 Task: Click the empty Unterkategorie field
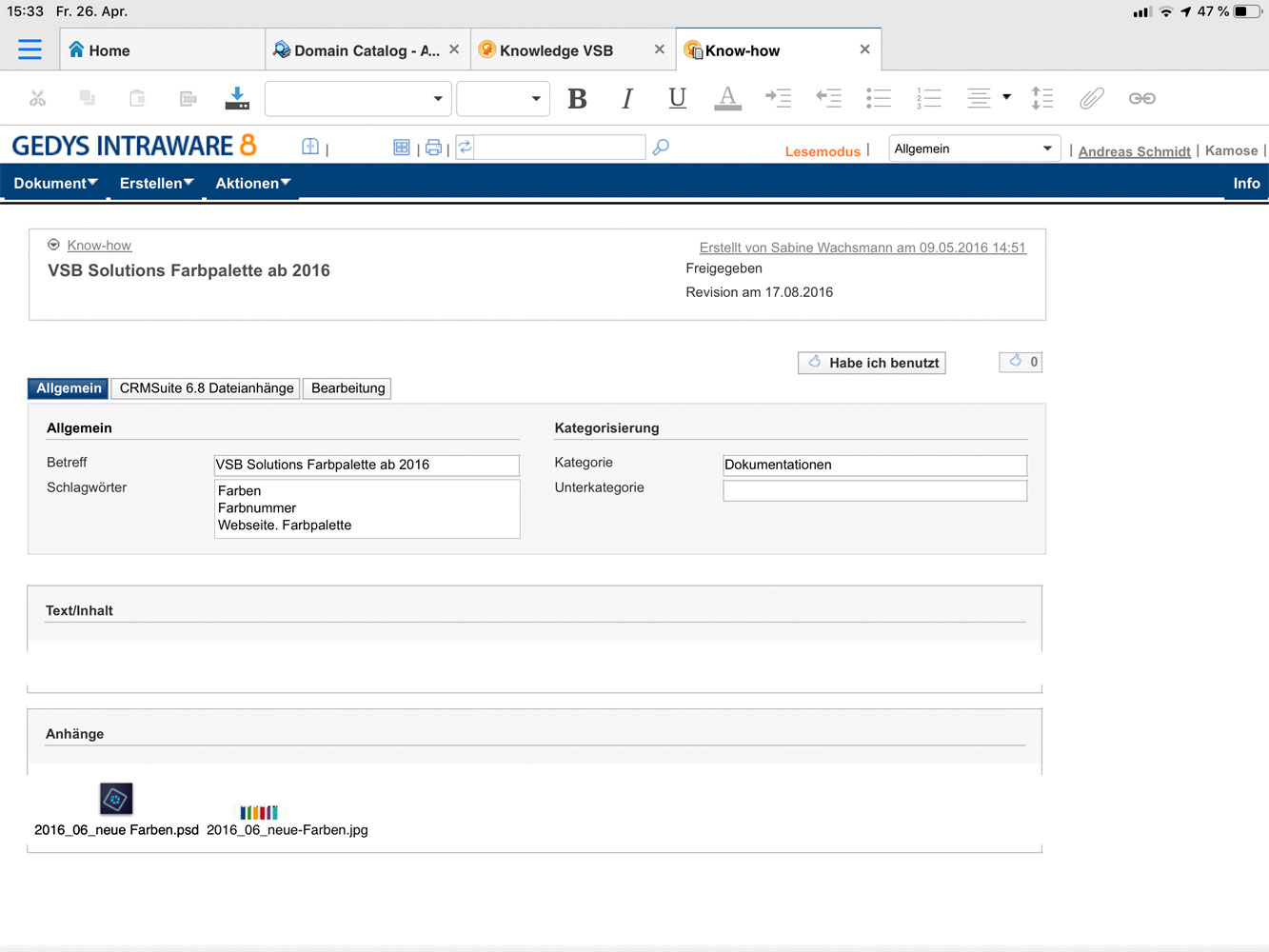click(875, 490)
